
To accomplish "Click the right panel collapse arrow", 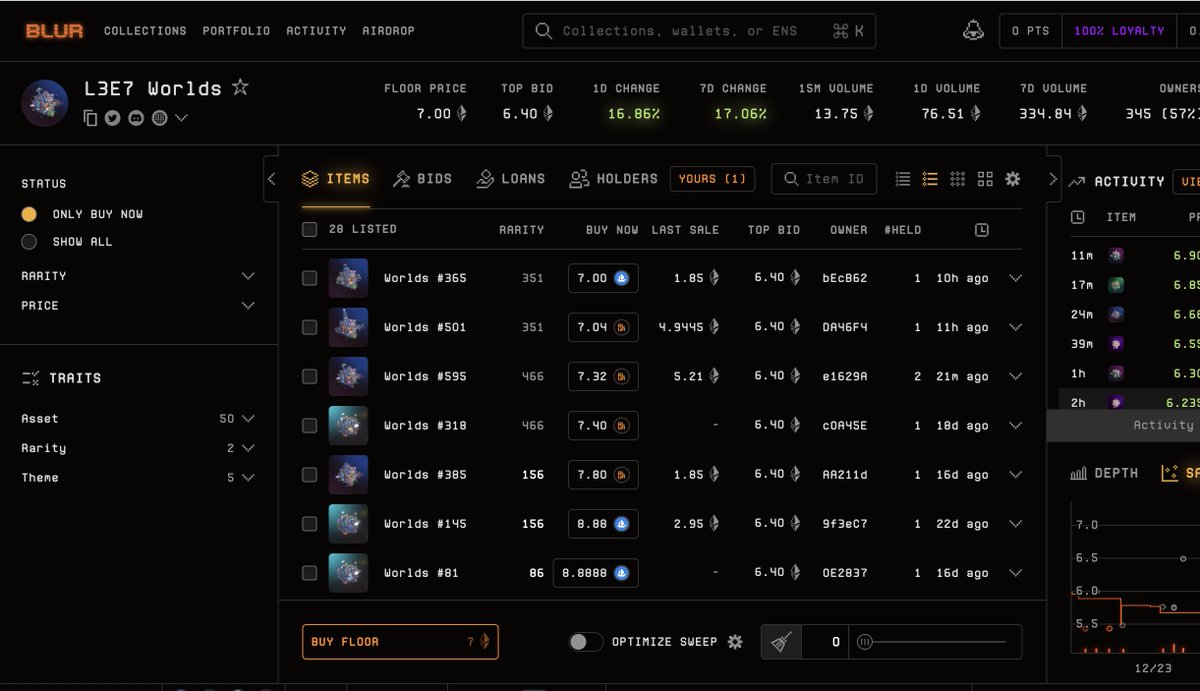I will point(1052,179).
